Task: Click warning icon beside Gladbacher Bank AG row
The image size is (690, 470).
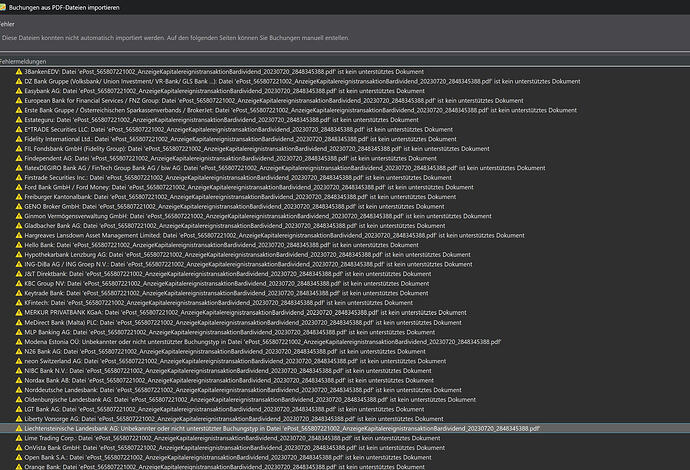Action: pos(18,226)
